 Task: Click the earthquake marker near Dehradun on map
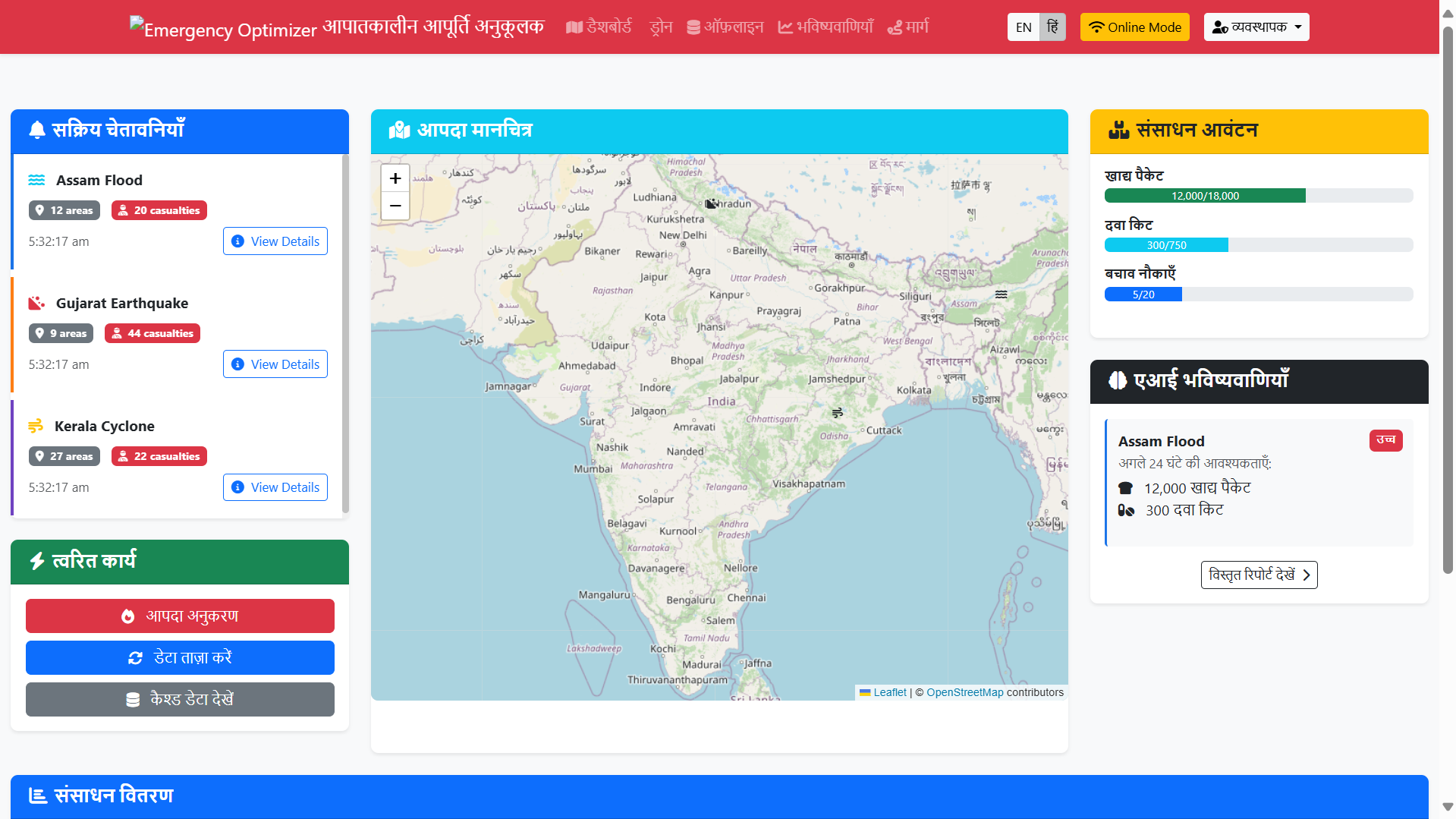pyautogui.click(x=711, y=203)
